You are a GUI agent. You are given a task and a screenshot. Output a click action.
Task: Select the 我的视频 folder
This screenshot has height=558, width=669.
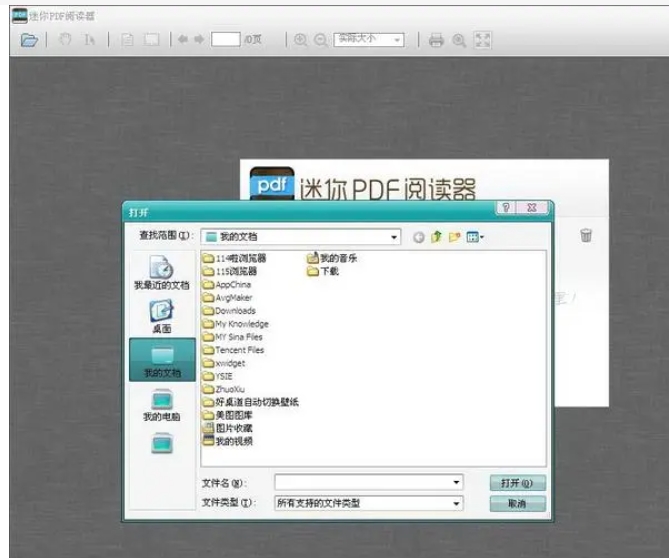(227, 441)
